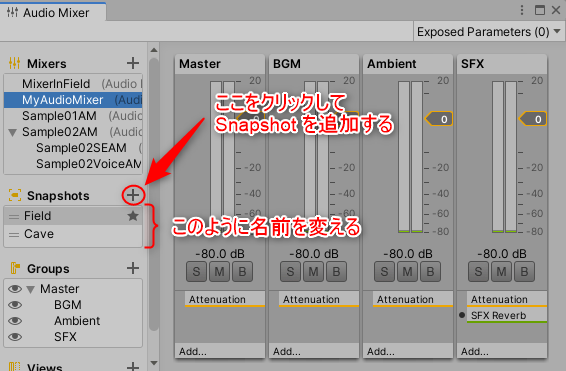This screenshot has width=566, height=371.
Task: Select the Cave snapshot
Action: click(x=73, y=234)
